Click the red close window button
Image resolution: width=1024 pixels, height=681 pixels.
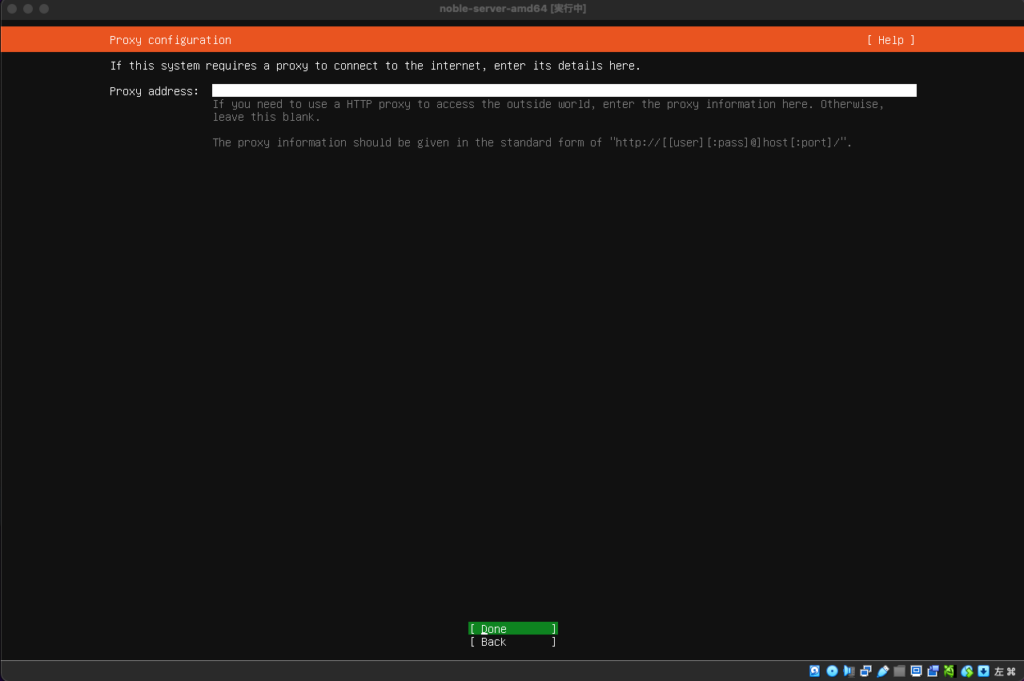tap(12, 8)
